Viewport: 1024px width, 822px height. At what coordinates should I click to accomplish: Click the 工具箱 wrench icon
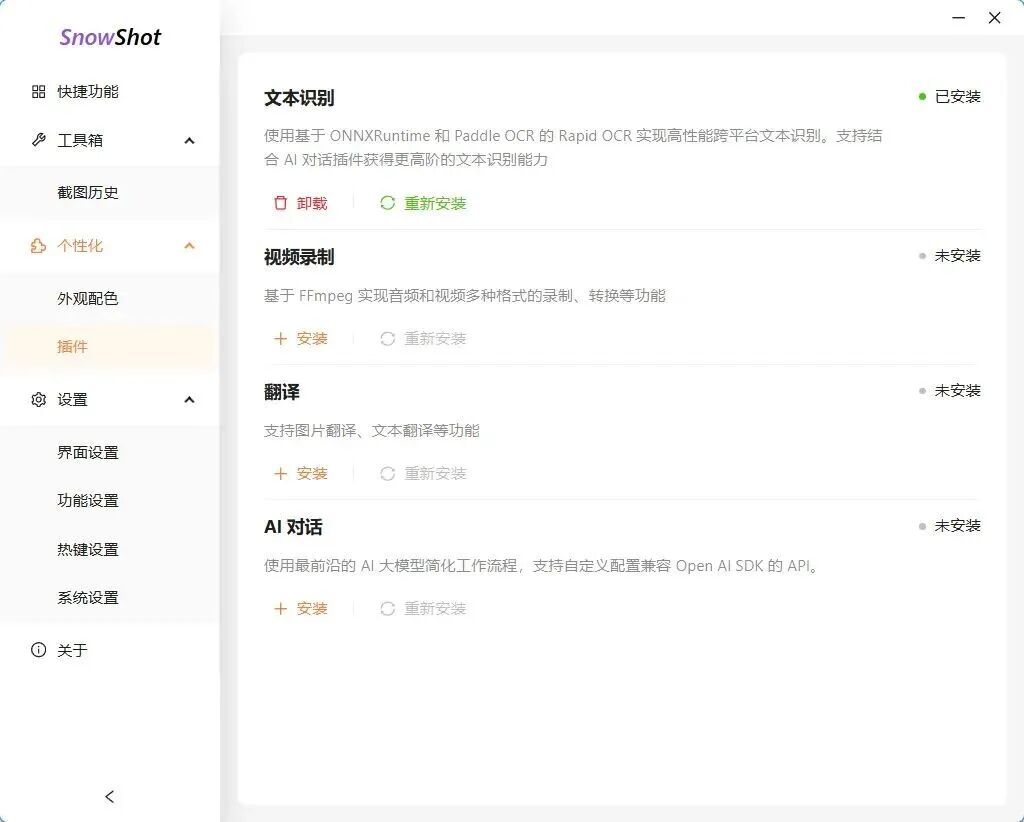[37, 140]
